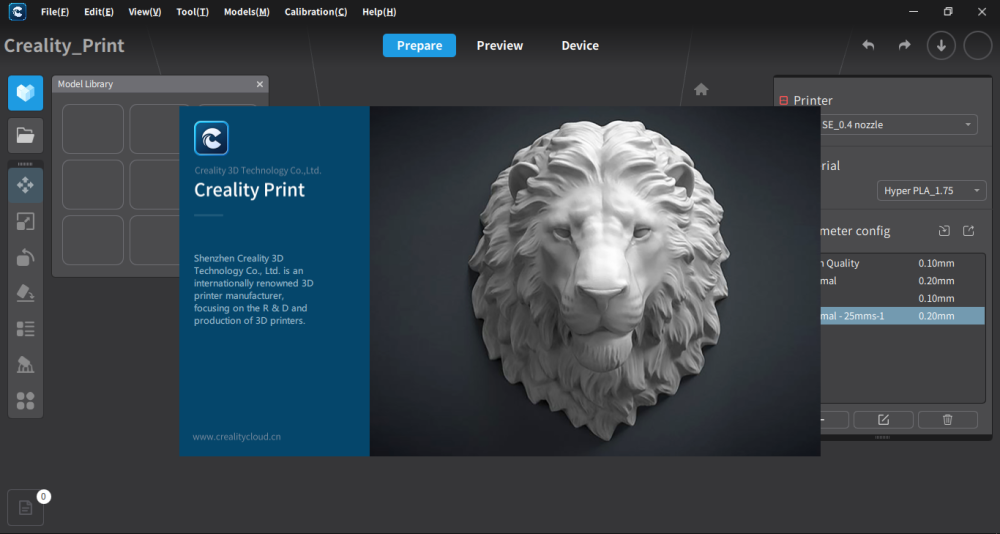
Task: Click the delete profile trash button
Action: tap(948, 420)
